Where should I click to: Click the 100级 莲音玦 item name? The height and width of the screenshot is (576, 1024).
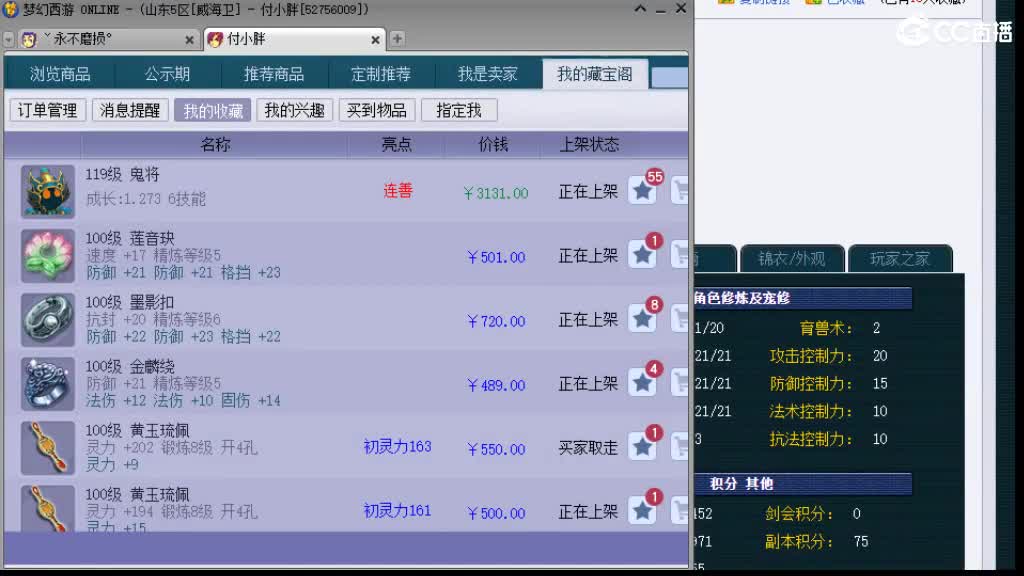point(130,238)
